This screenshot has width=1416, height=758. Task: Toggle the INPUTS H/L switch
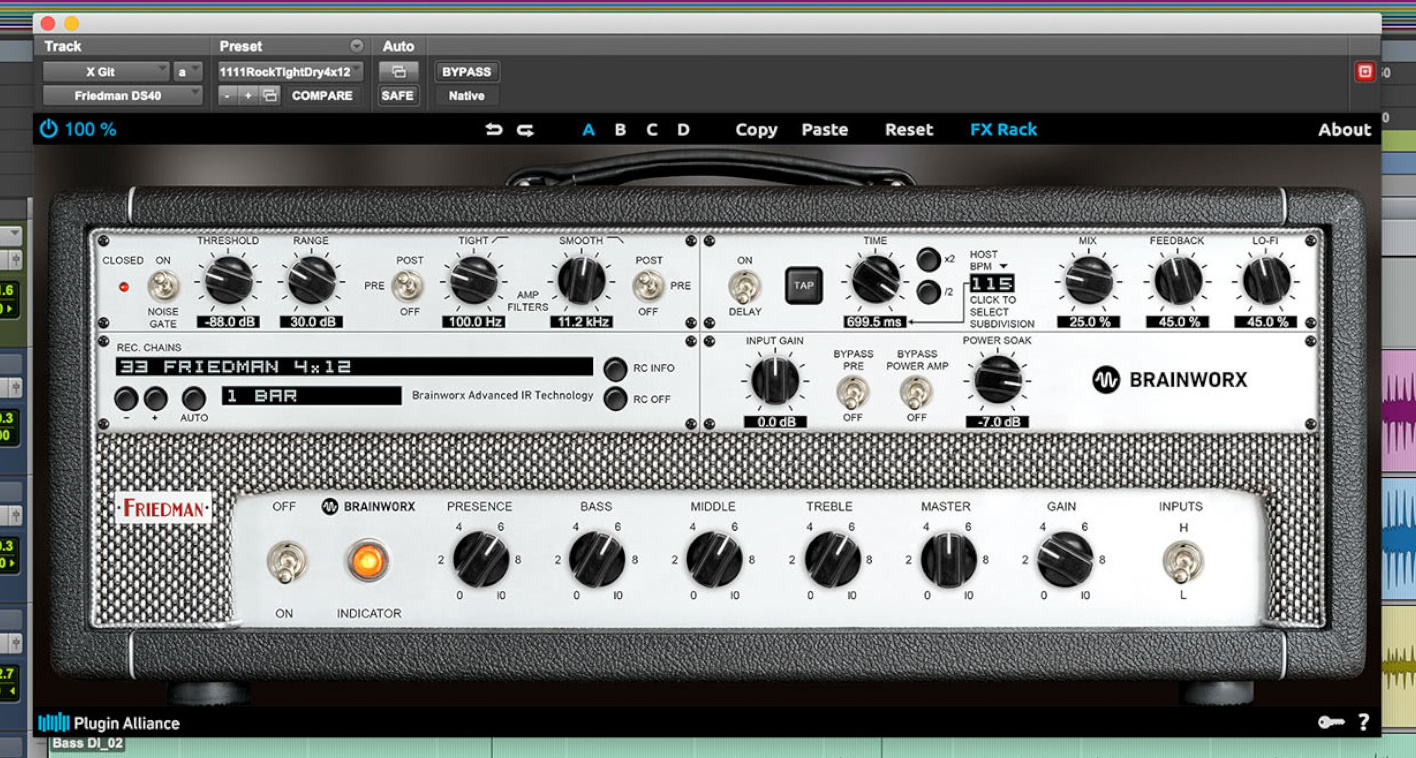coord(1183,562)
